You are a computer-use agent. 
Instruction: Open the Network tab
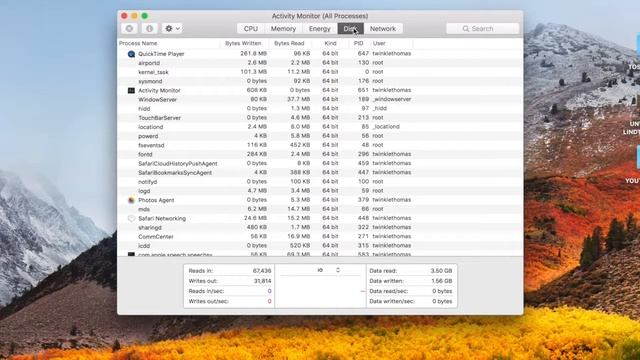tap(383, 29)
